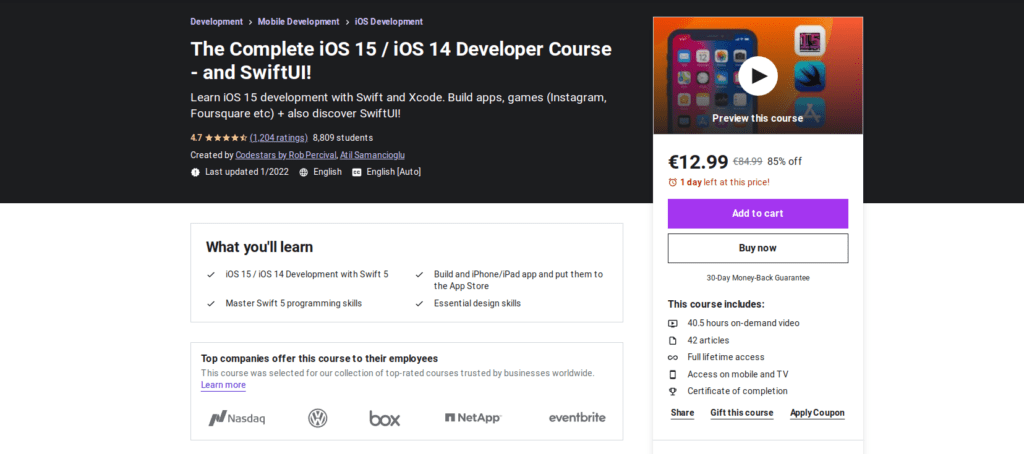The height and width of the screenshot is (454, 1024).
Task: Click the '30-Day Money-Back Guarantee' text
Action: [758, 278]
